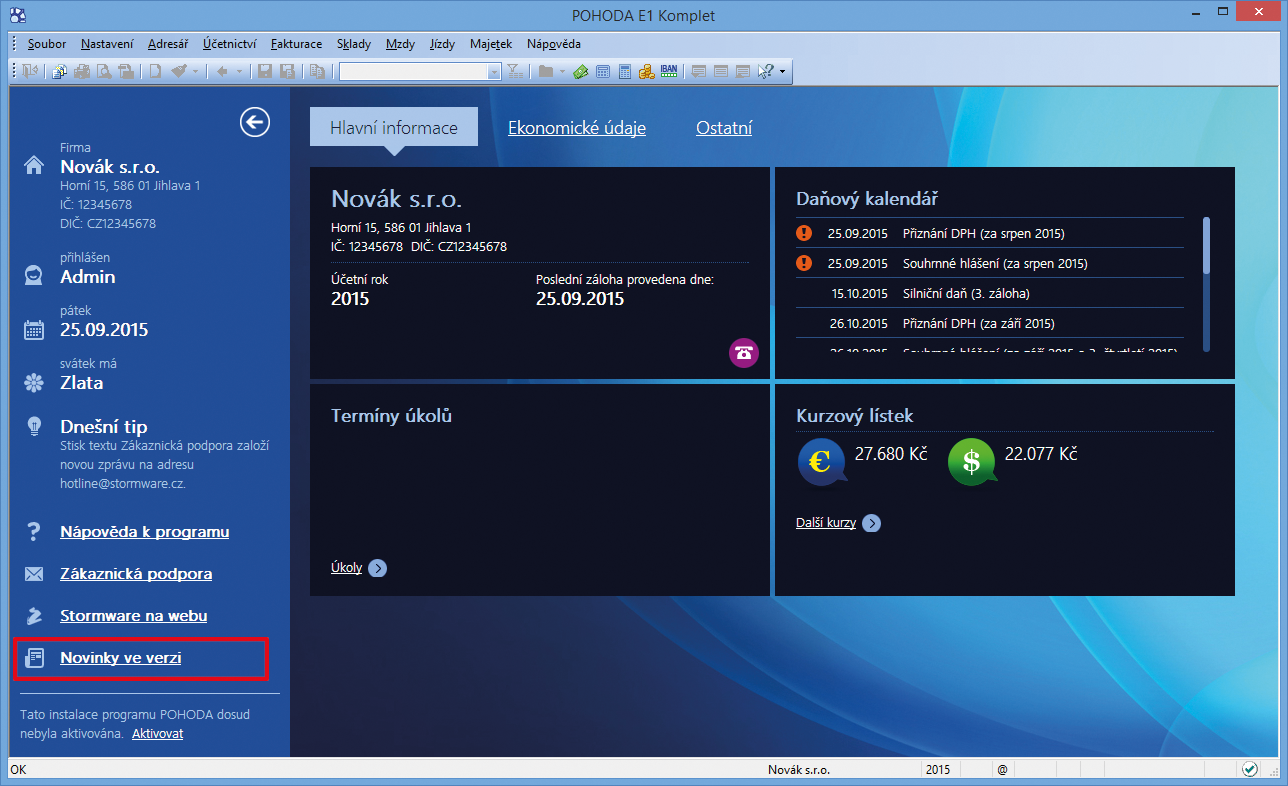
Task: Select Souhrnné hlášení (za srpen 2015) row
Action: [x=990, y=263]
